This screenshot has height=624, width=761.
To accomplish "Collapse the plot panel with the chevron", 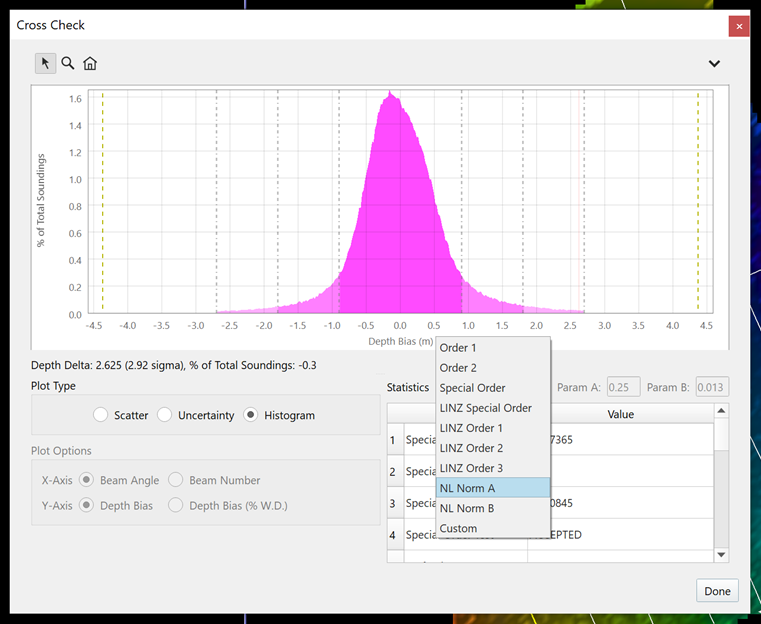I will (x=714, y=64).
